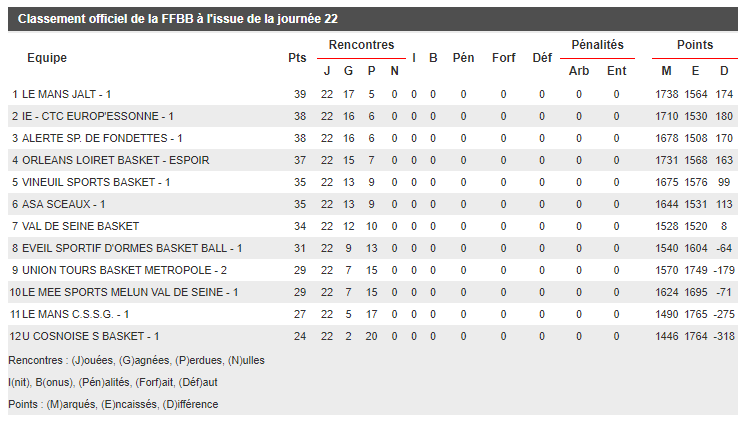Click the Pts column header
Screen dimensions: 746x421
click(297, 58)
